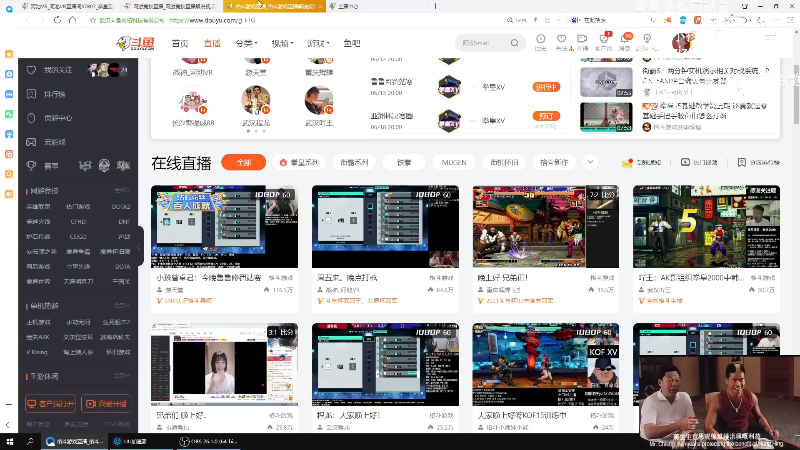
Task: Collapse the left sidebar with arrow handle
Action: click(x=139, y=247)
